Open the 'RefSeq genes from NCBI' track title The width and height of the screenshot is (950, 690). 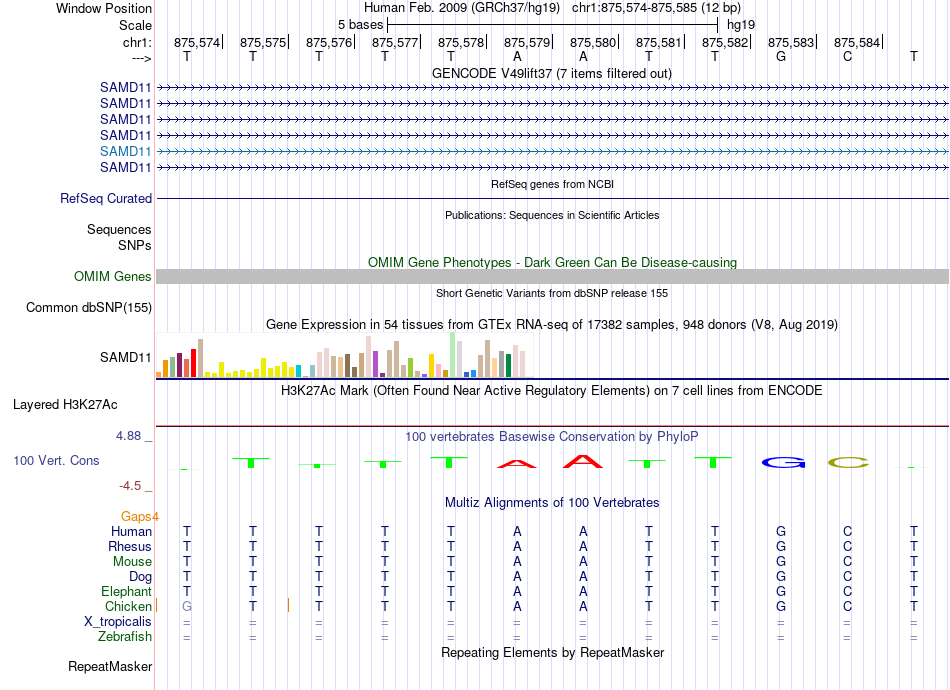pos(552,184)
